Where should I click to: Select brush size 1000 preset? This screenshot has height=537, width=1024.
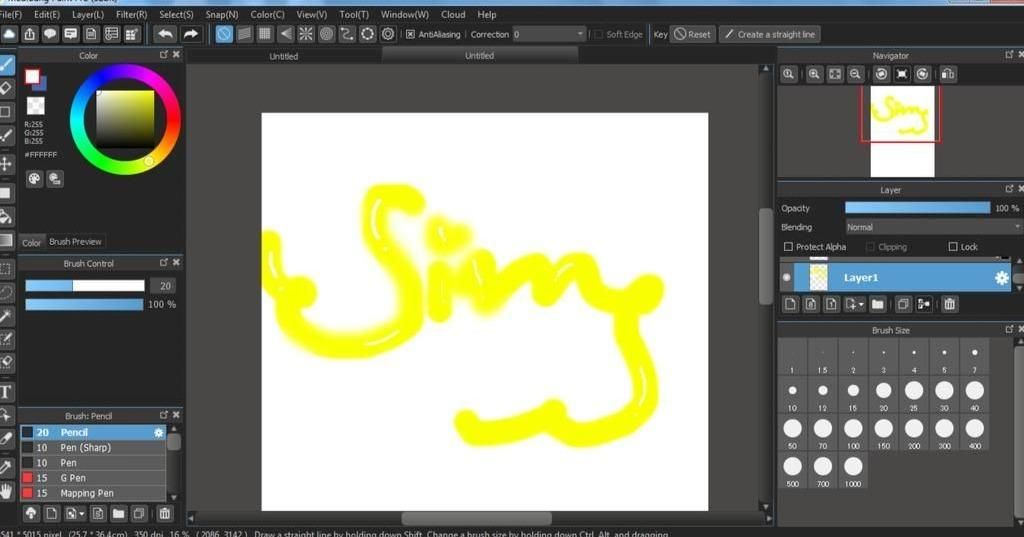[853, 471]
